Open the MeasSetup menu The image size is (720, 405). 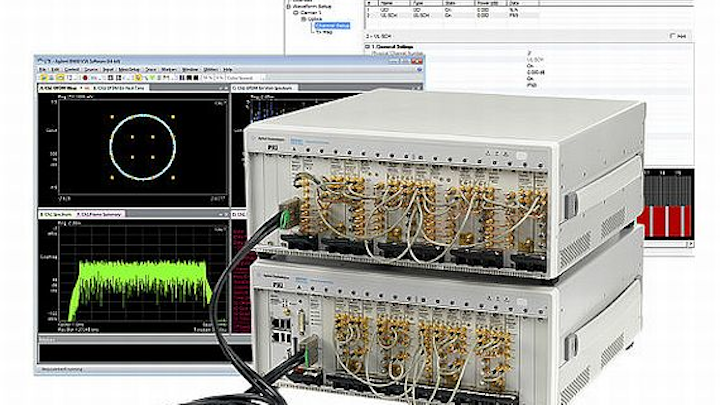[x=129, y=69]
